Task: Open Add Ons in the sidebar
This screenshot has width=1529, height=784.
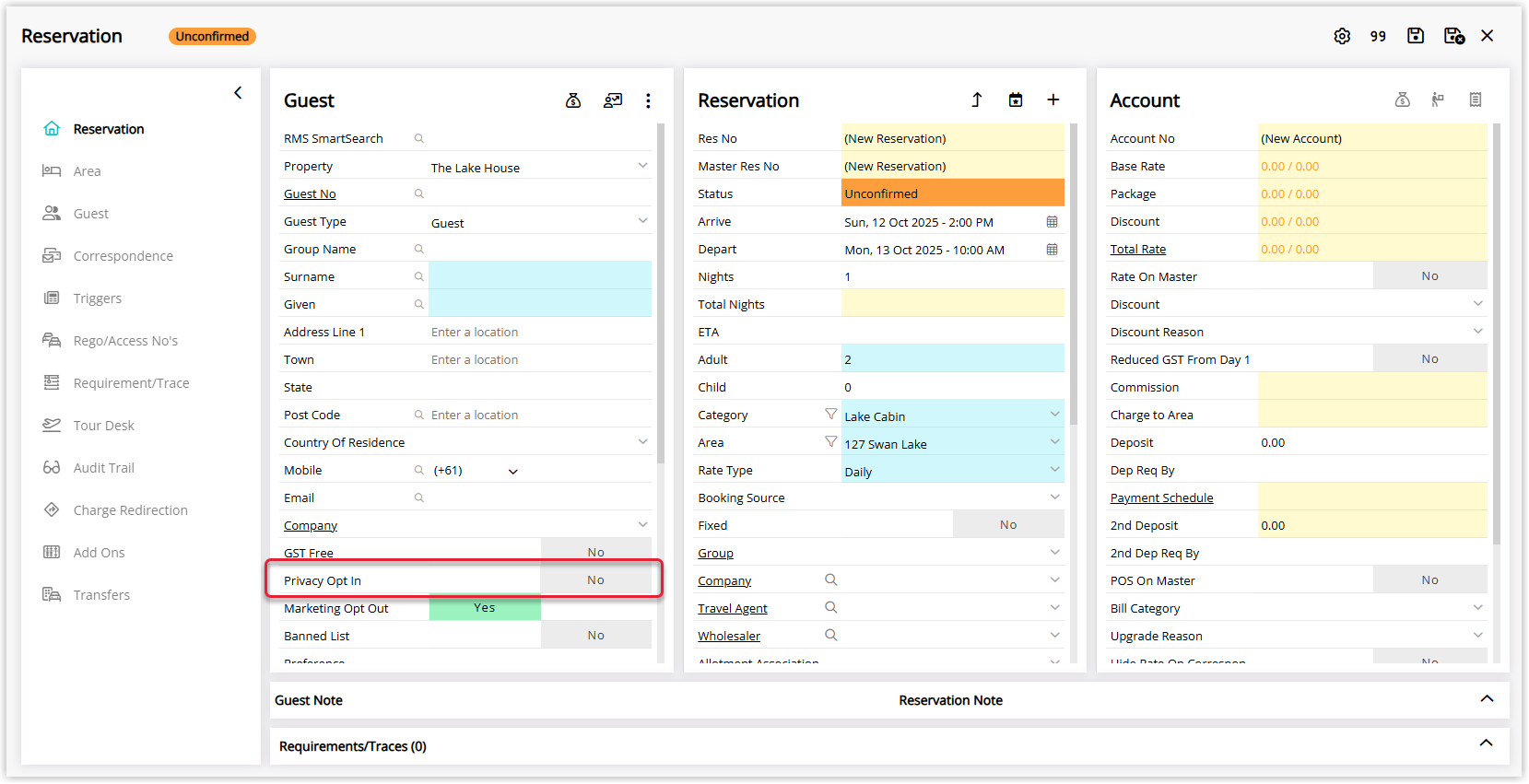Action: 100,553
